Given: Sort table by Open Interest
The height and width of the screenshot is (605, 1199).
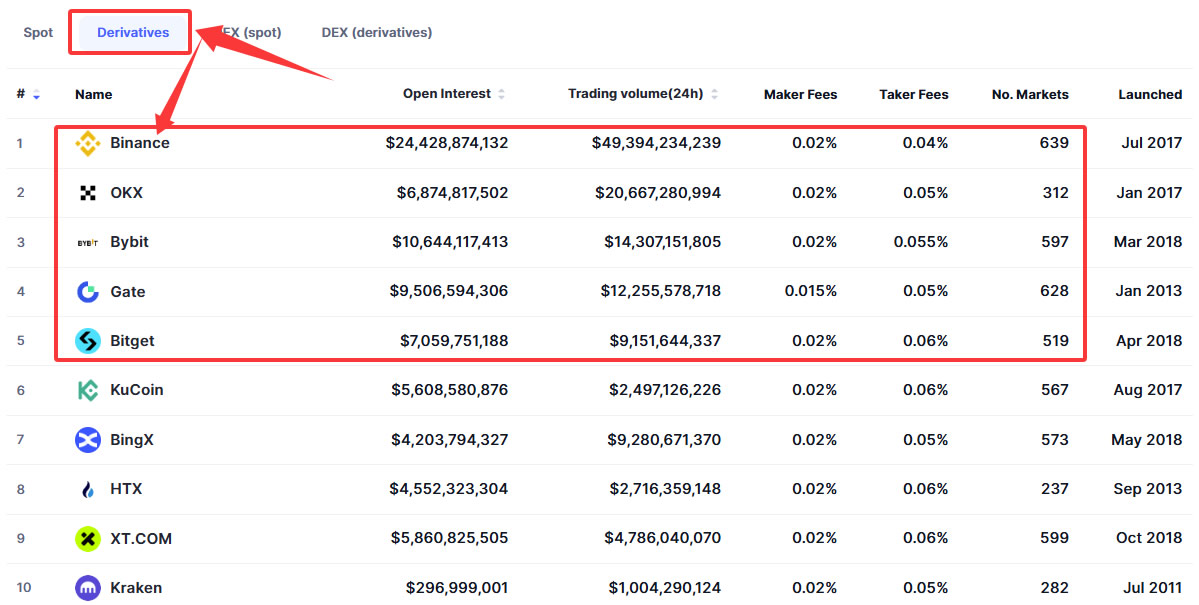Looking at the screenshot, I should point(501,94).
